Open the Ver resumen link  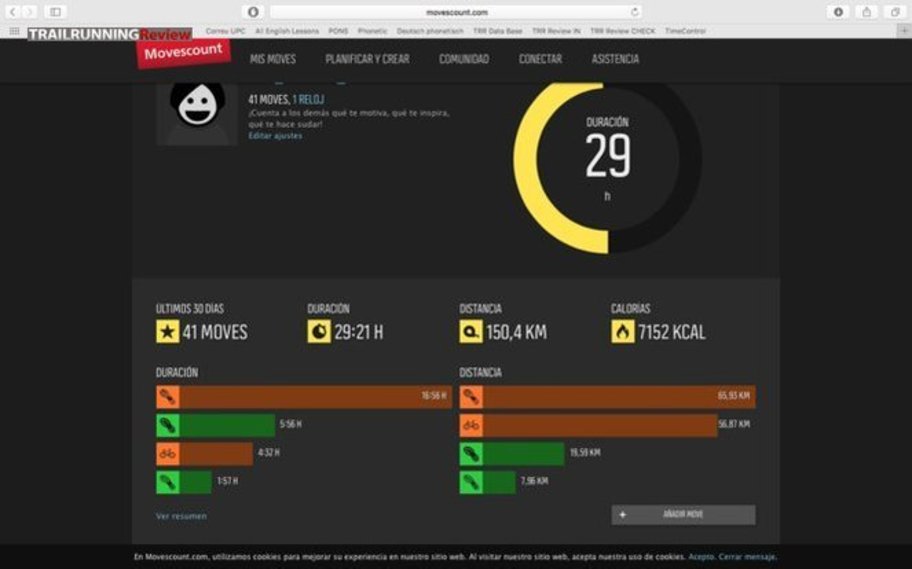[181, 516]
